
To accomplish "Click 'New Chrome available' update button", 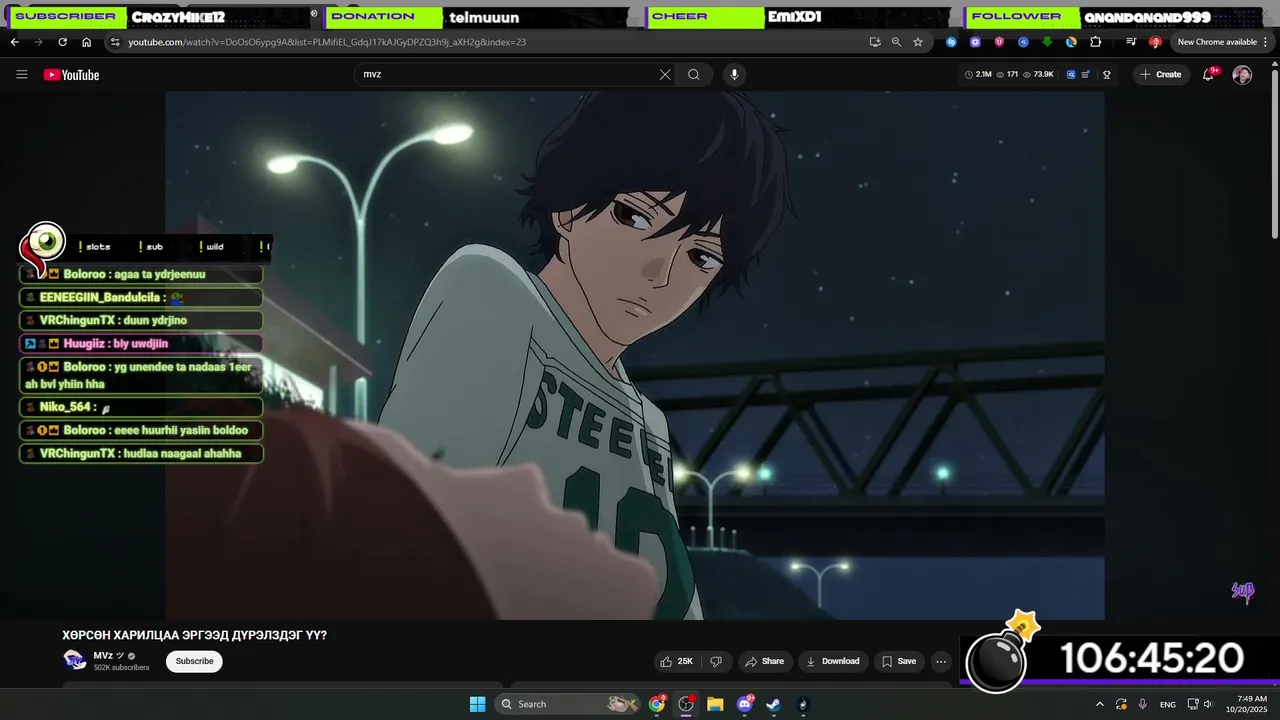I will (x=1217, y=42).
